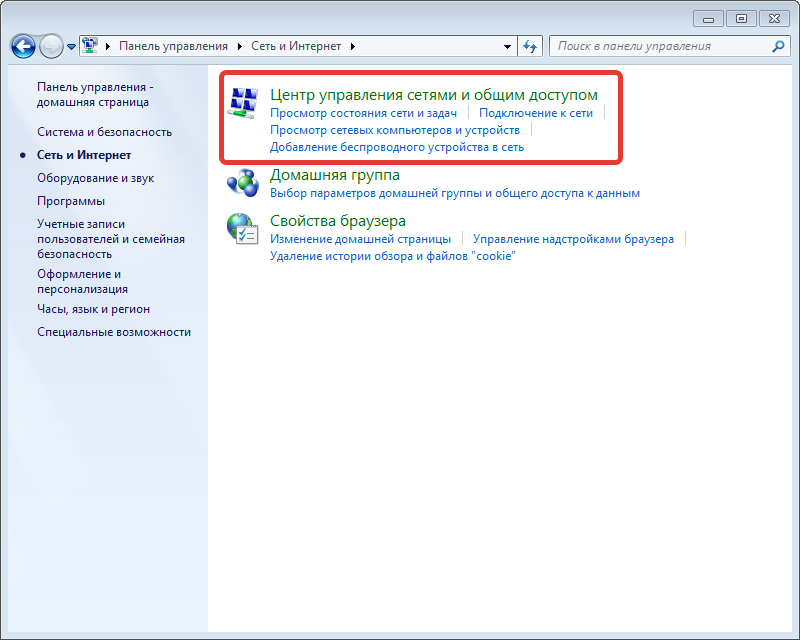Expand the address bar history dropdown
Image resolution: width=800 pixels, height=640 pixels.
(x=508, y=46)
